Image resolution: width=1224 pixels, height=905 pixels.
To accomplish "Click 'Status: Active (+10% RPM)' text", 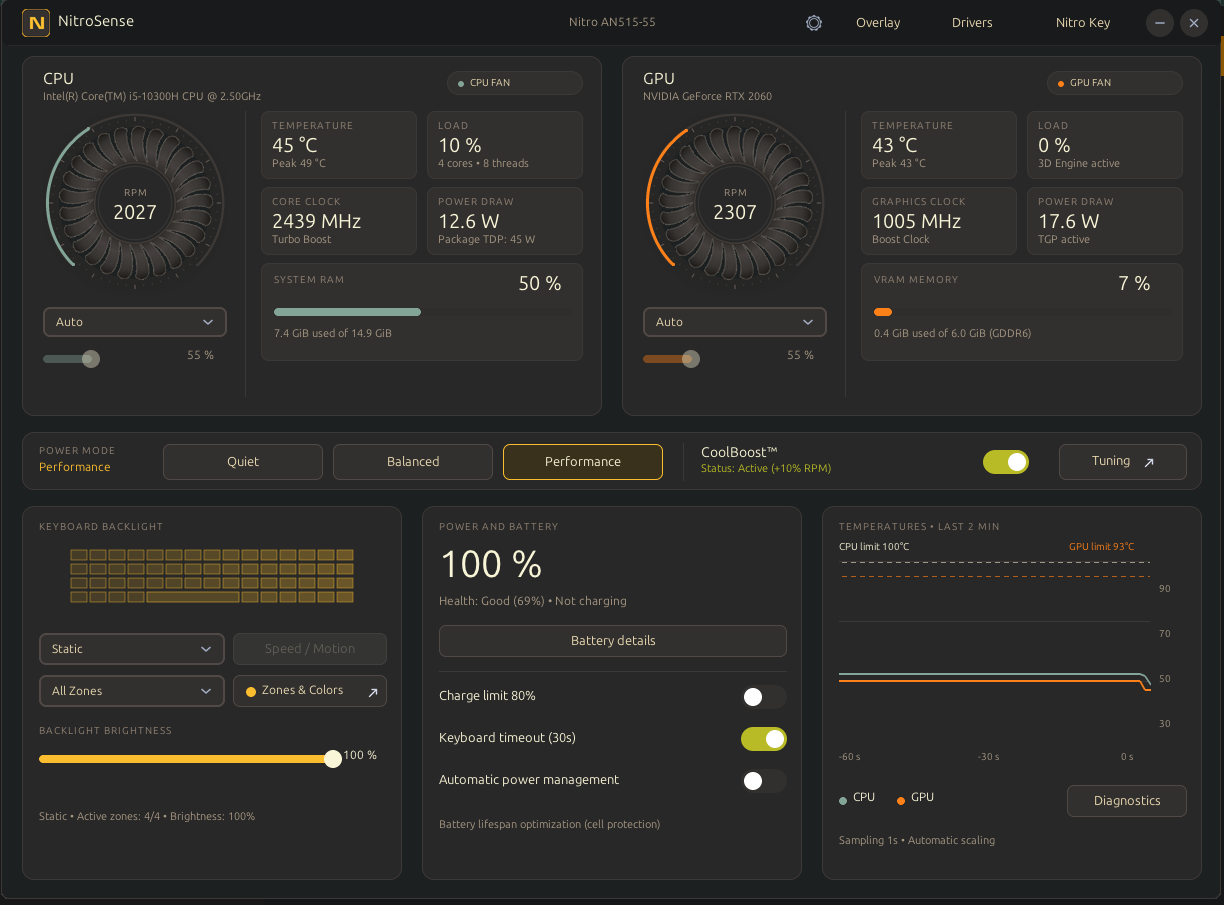I will click(766, 468).
